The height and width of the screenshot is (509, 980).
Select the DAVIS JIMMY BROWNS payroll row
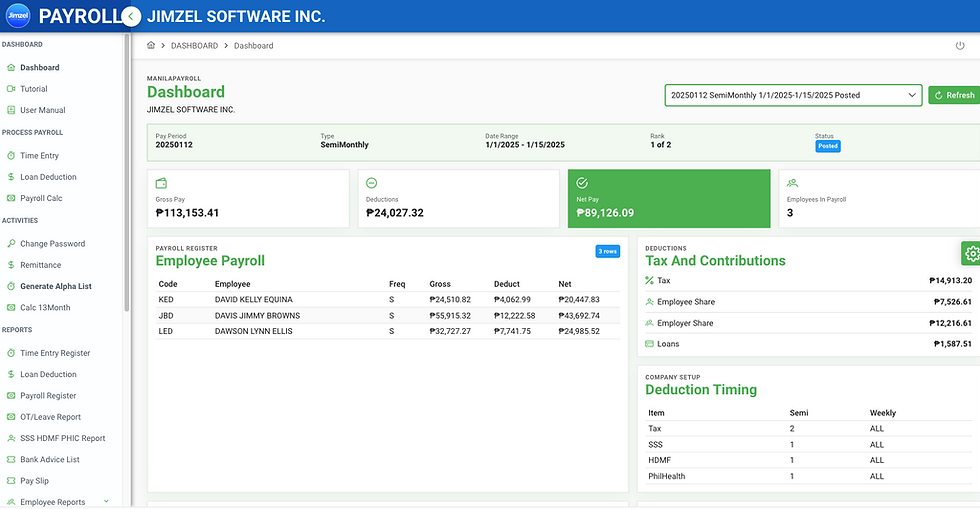[x=388, y=316]
